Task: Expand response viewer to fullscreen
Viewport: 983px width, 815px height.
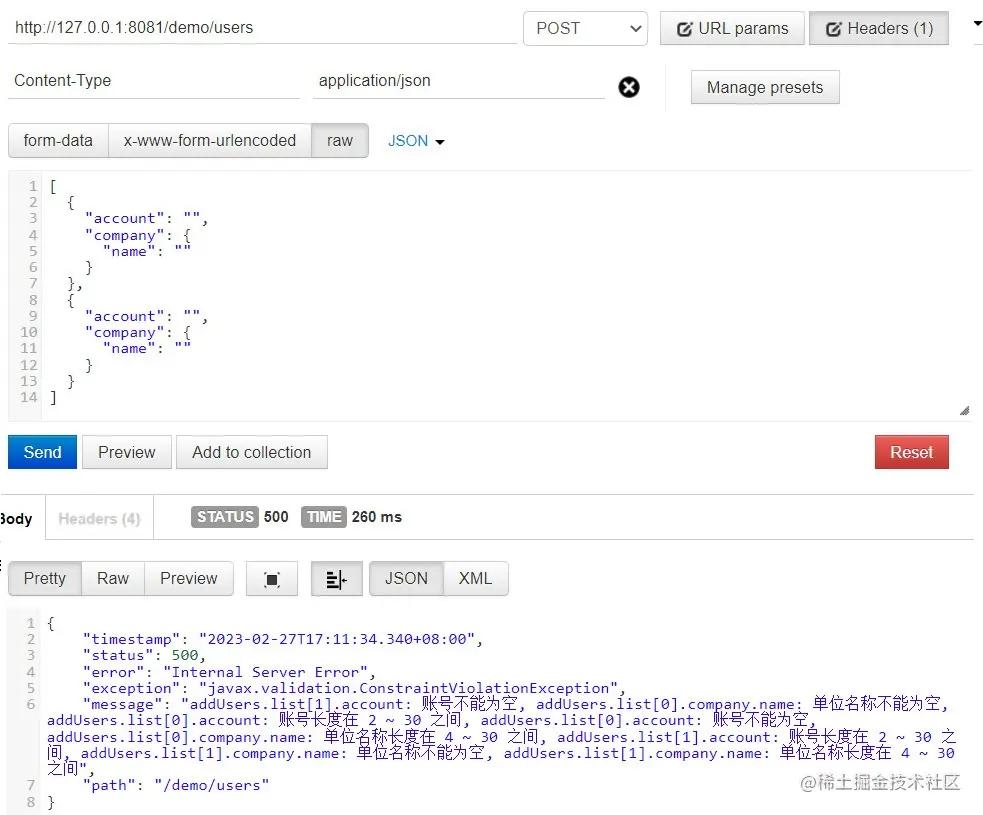Action: pos(271,578)
